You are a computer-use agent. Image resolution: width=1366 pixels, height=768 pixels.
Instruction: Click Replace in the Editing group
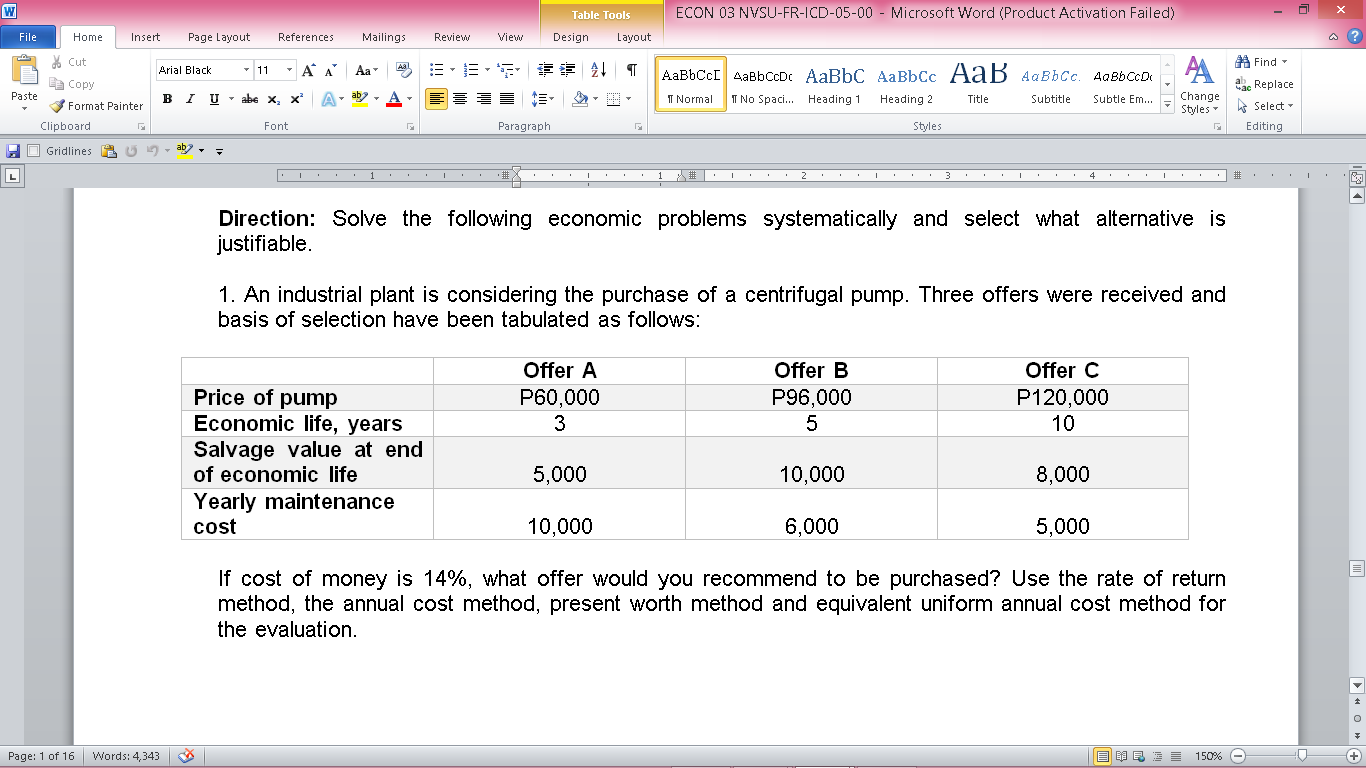pos(1262,84)
